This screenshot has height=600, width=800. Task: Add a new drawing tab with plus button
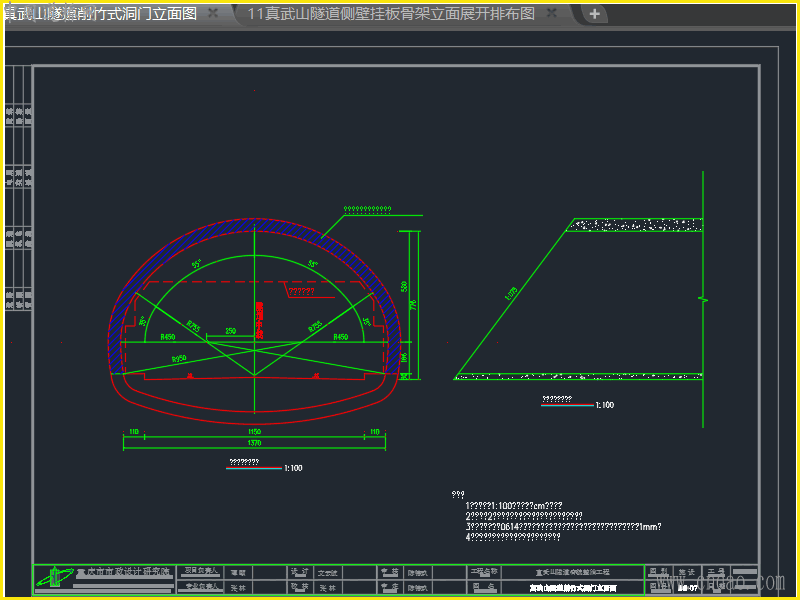[x=594, y=14]
